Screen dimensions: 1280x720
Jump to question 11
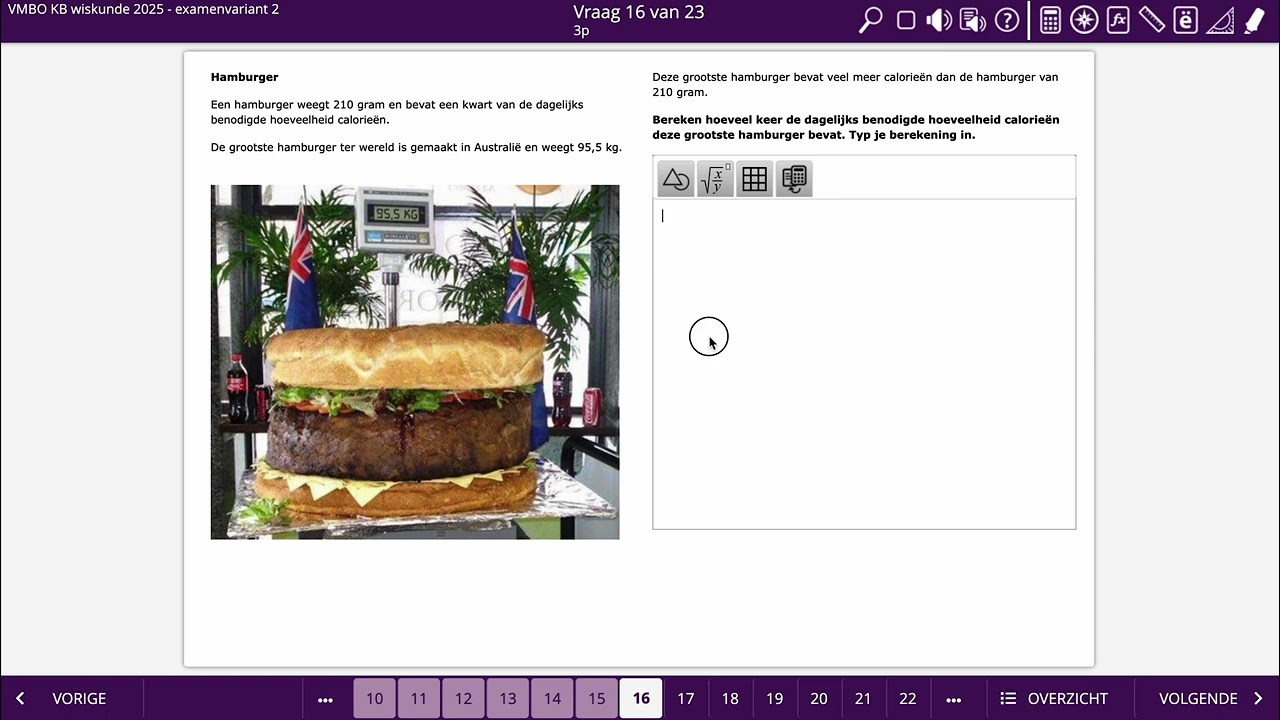click(419, 699)
